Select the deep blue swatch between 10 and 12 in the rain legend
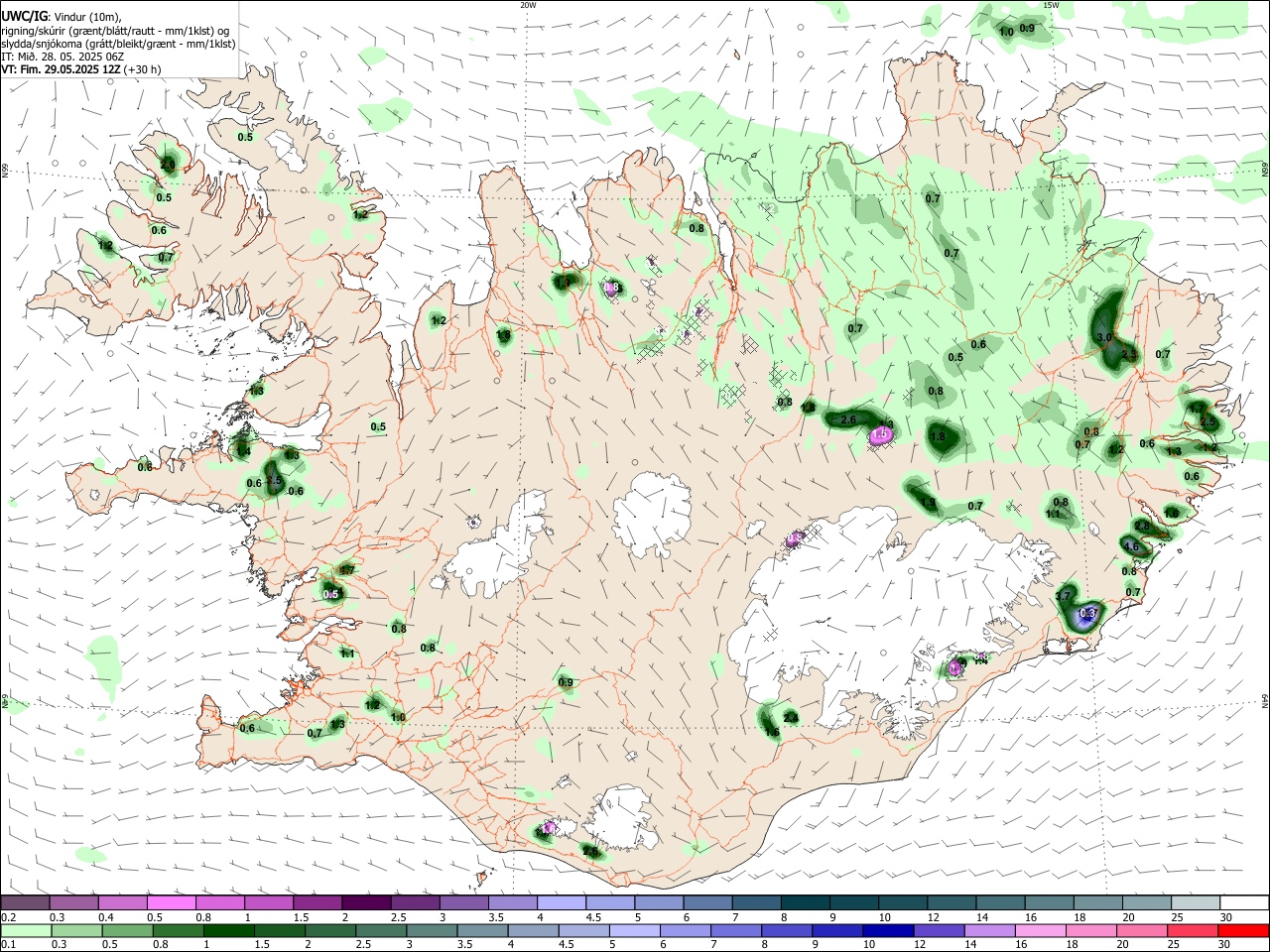This screenshot has height=952, width=1270. click(x=887, y=930)
